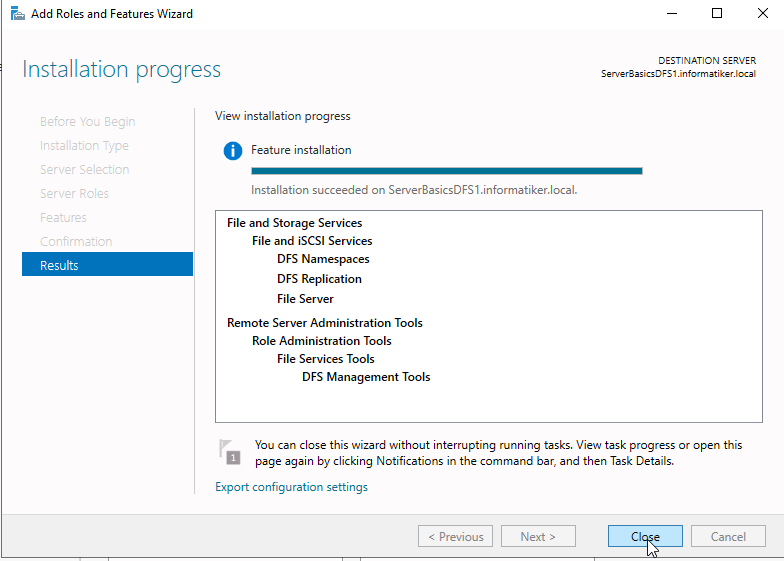Click the Cancel button

[x=728, y=536]
